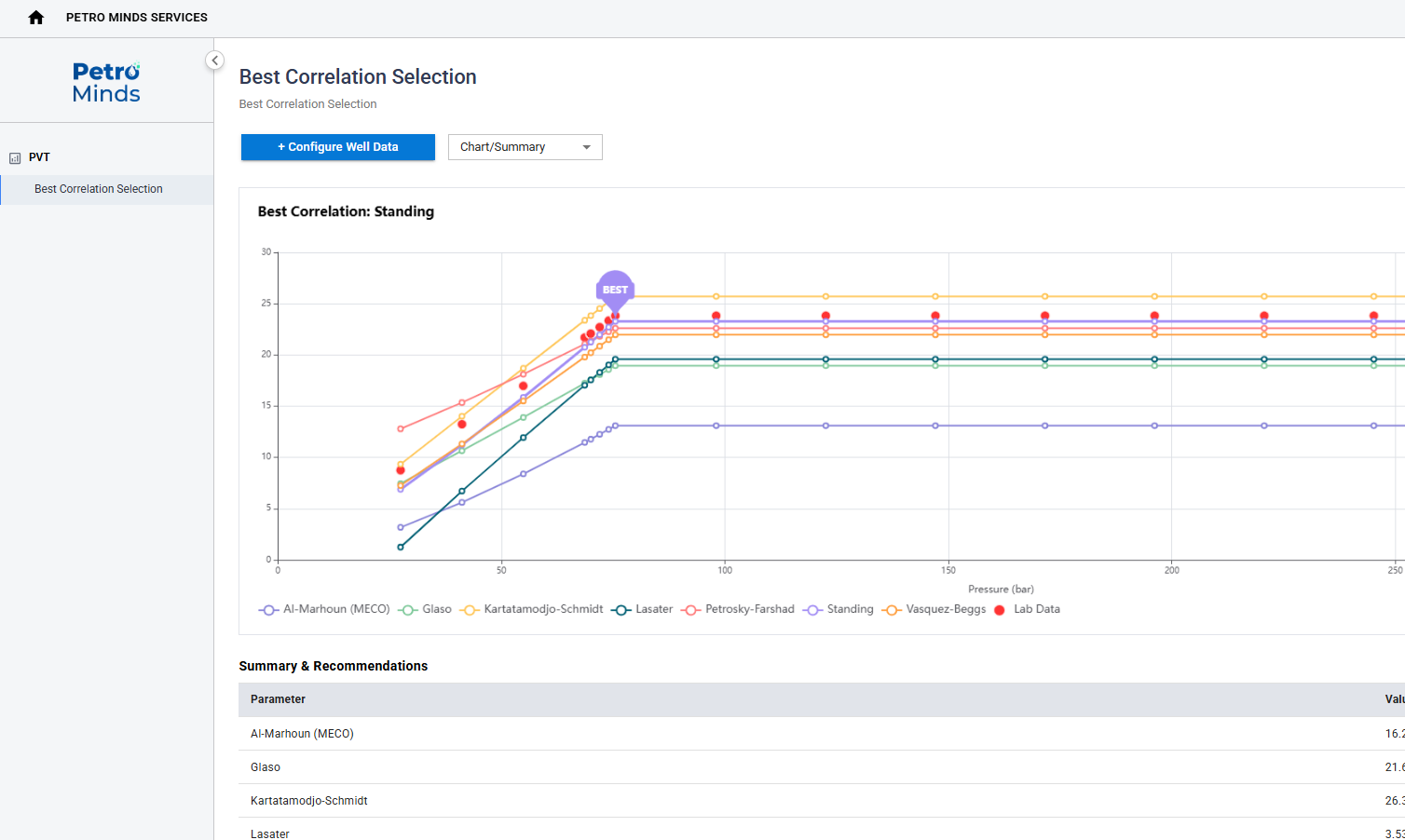
Task: Click the Configure Well Data button
Action: tap(338, 147)
